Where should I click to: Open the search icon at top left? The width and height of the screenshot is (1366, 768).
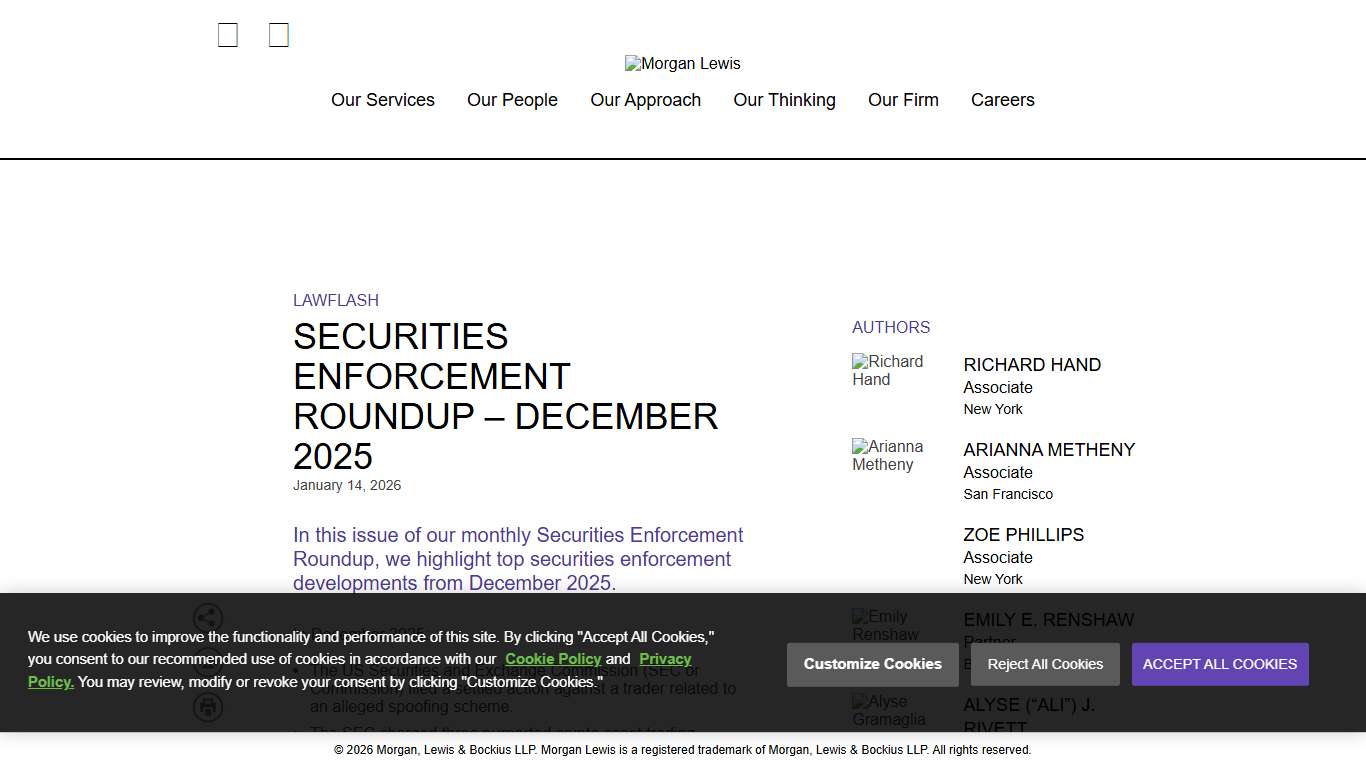tap(227, 34)
